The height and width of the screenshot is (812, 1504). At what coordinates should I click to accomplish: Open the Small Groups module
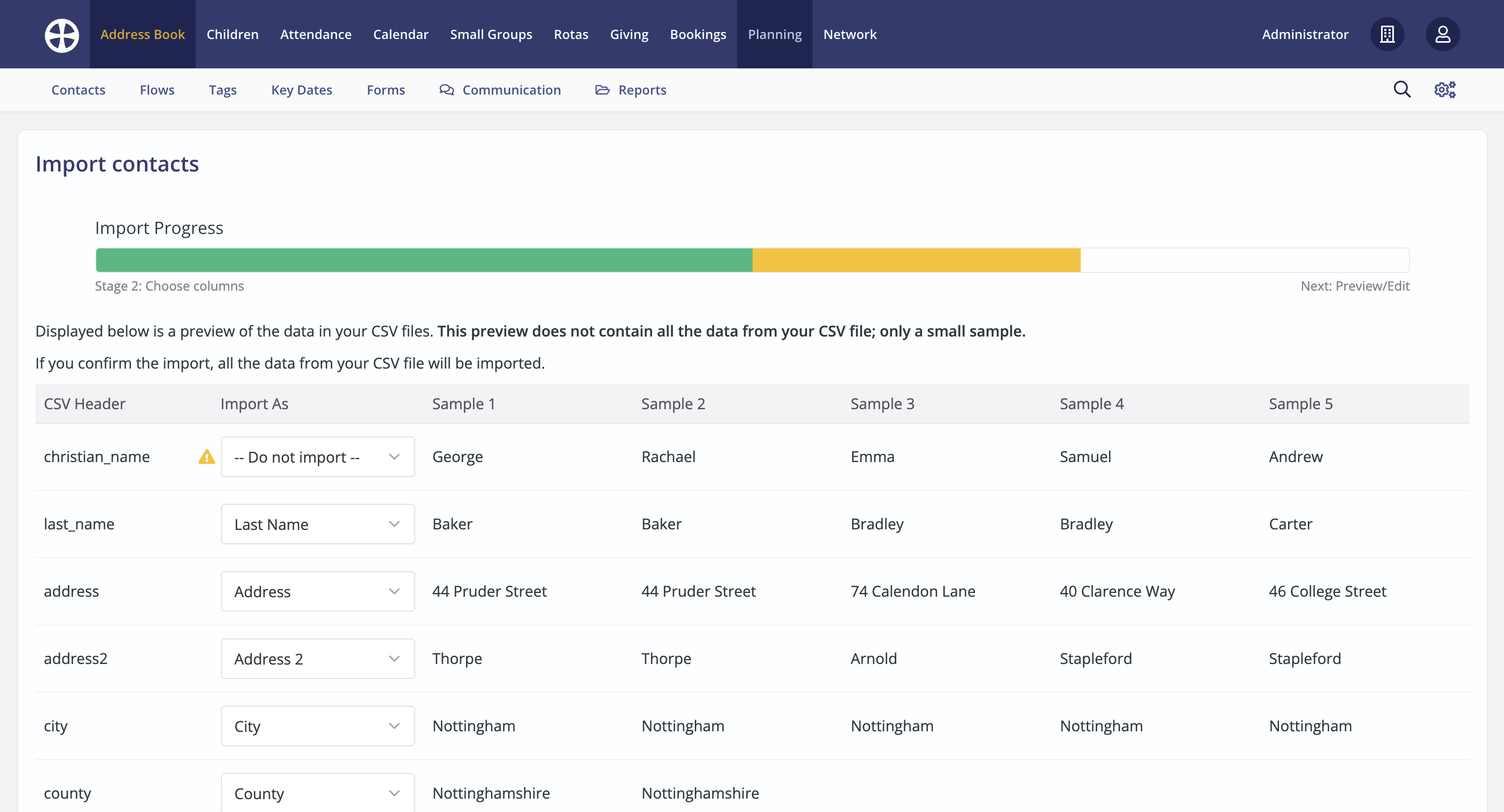click(x=491, y=34)
